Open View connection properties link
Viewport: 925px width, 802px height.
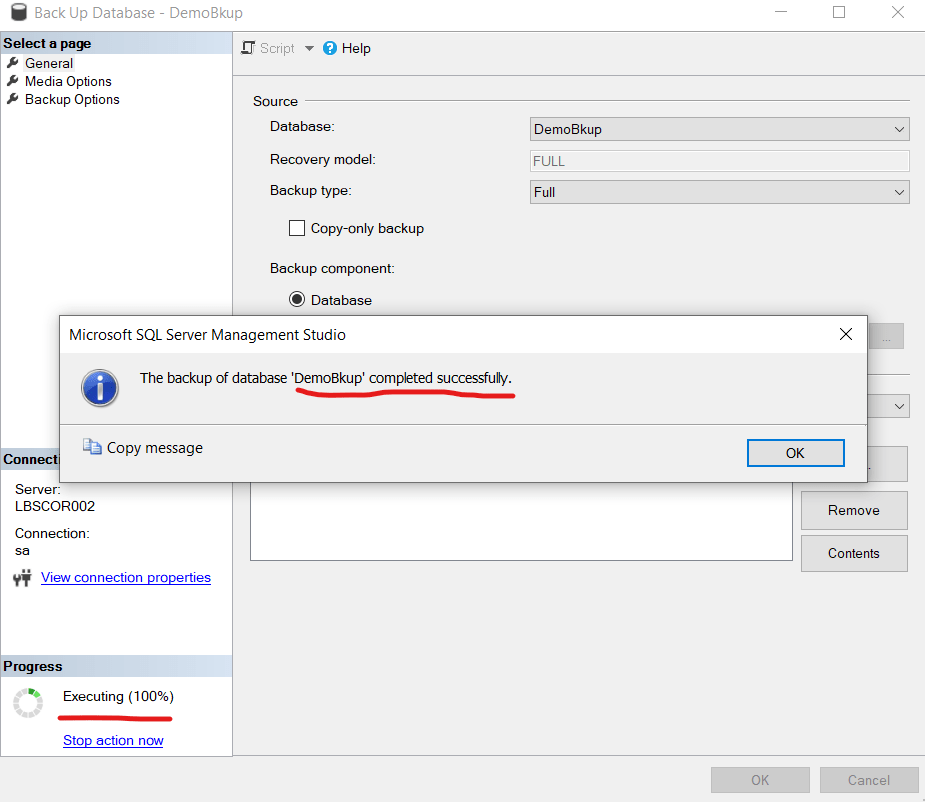[x=126, y=577]
